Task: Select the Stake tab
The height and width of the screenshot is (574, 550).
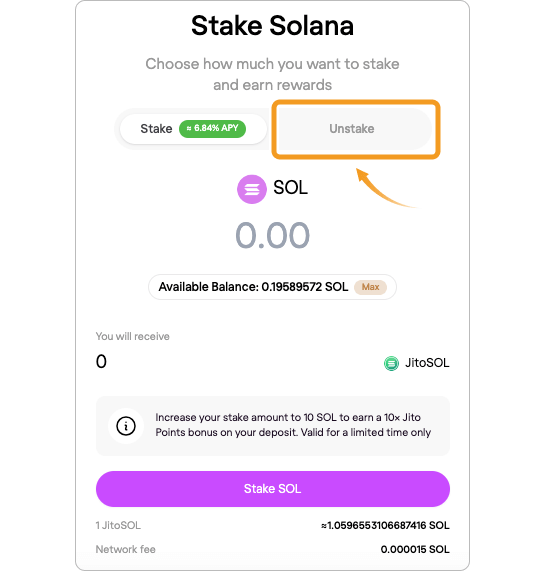Action: point(193,129)
